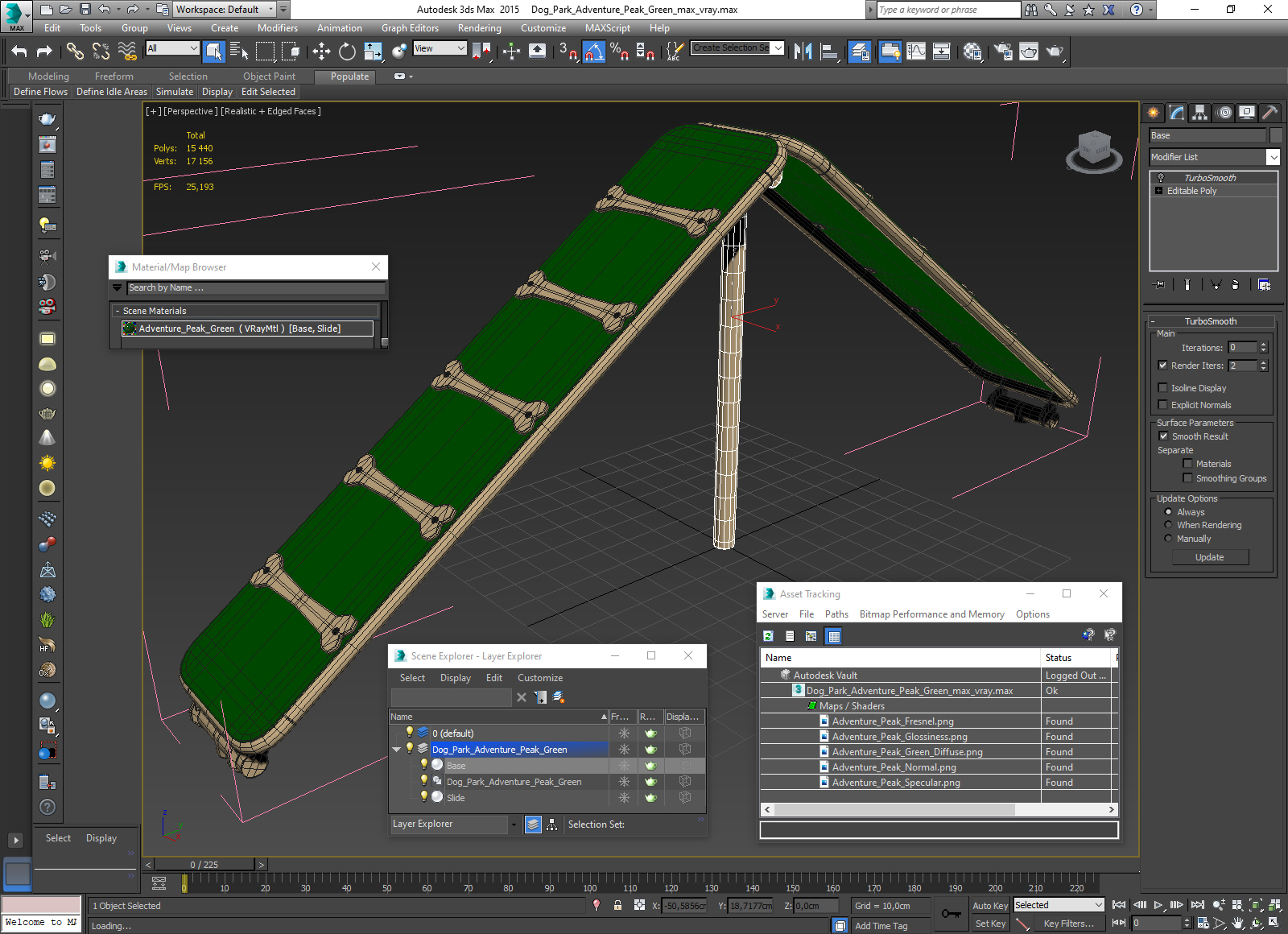1288x934 pixels.
Task: Open Create Selection Set dropdown
Action: coord(778,48)
